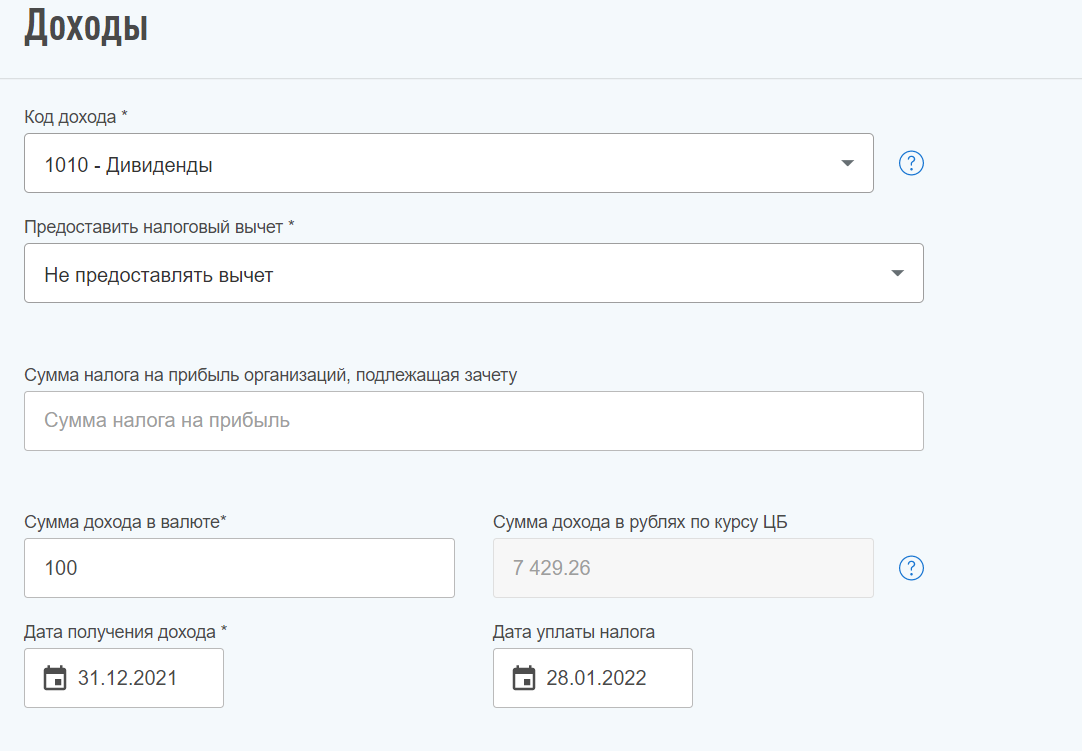Click the 'Предоставить налоговый вычет *' label
Screen dimensions: 1082x751
tap(159, 227)
